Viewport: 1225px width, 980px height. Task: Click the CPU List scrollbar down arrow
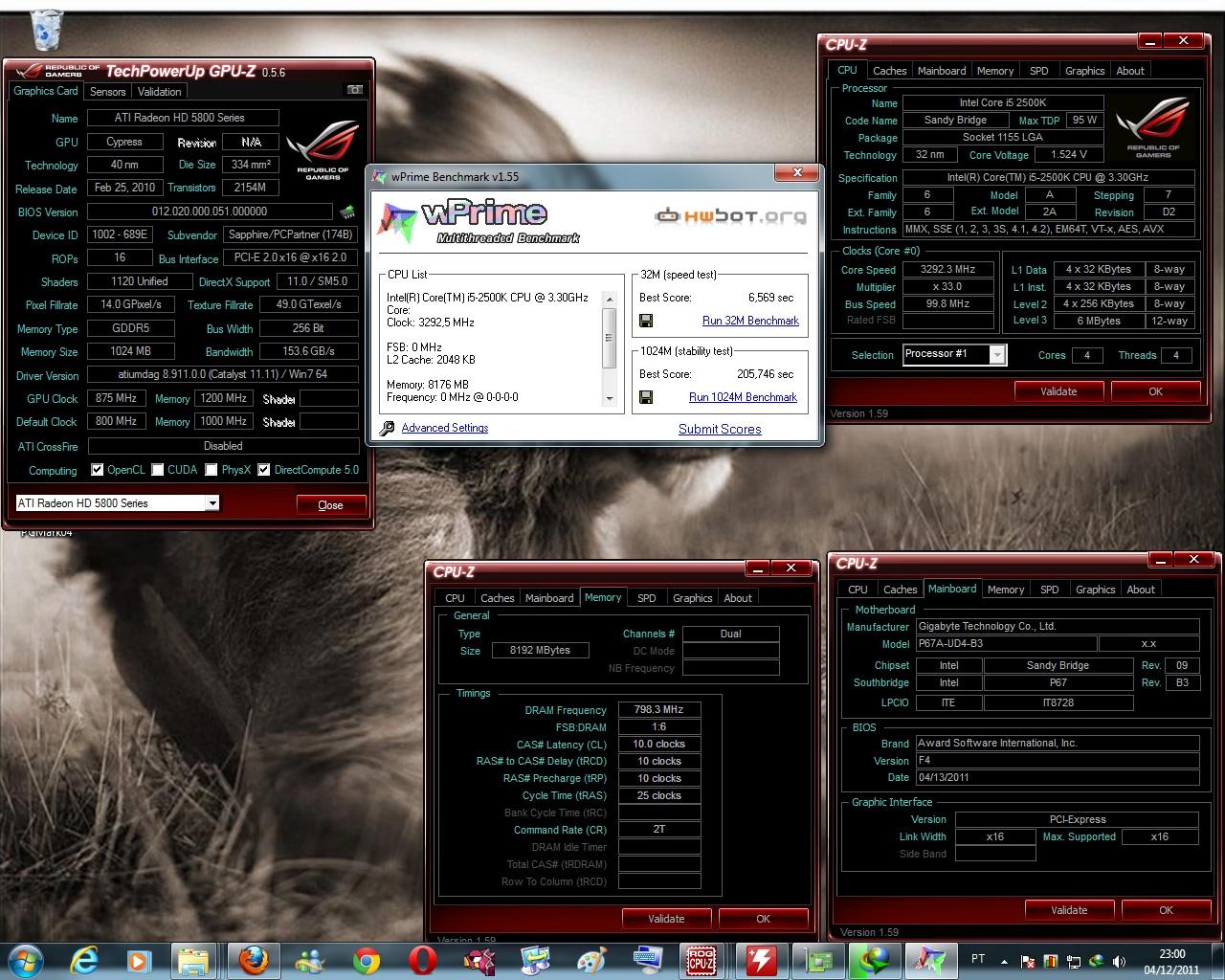pyautogui.click(x=610, y=398)
